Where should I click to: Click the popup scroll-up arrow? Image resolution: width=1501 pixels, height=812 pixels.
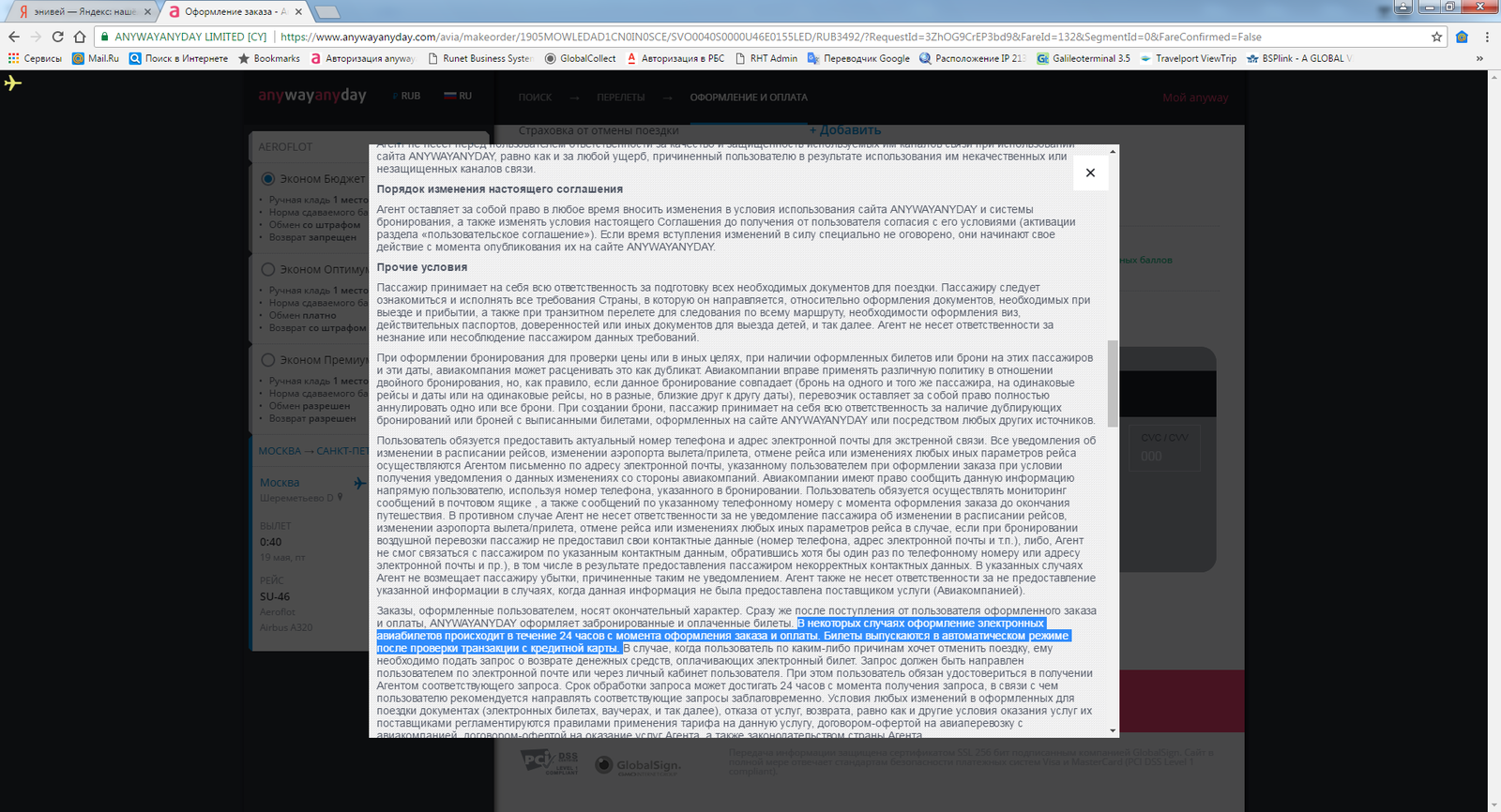[x=1113, y=150]
